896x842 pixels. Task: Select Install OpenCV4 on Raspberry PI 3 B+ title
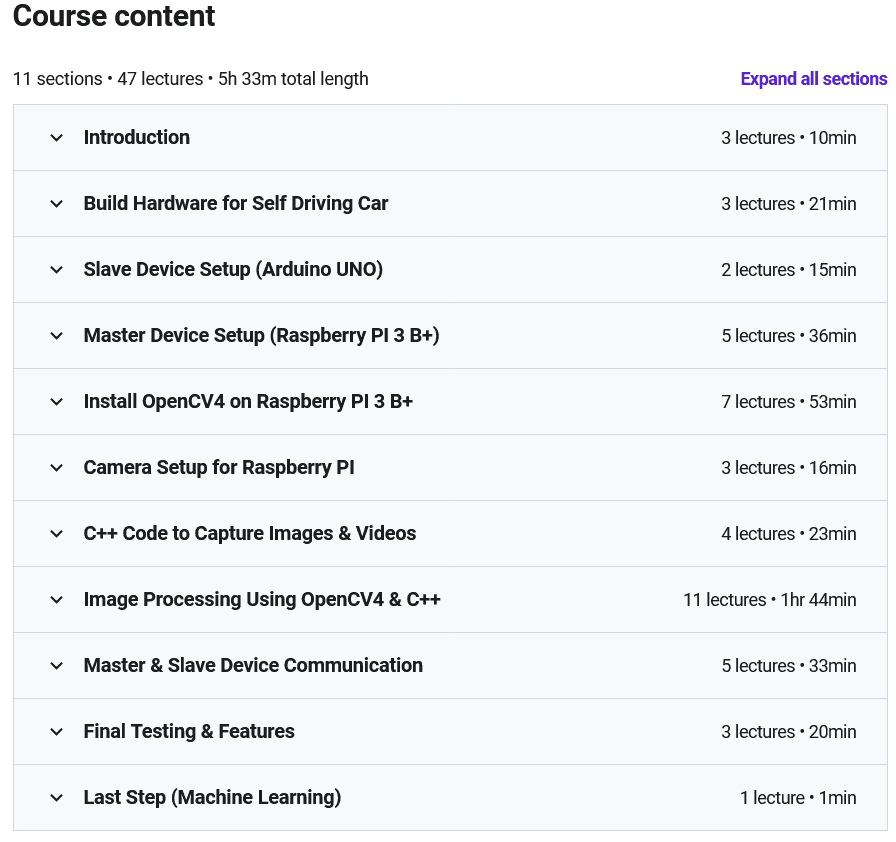(248, 402)
